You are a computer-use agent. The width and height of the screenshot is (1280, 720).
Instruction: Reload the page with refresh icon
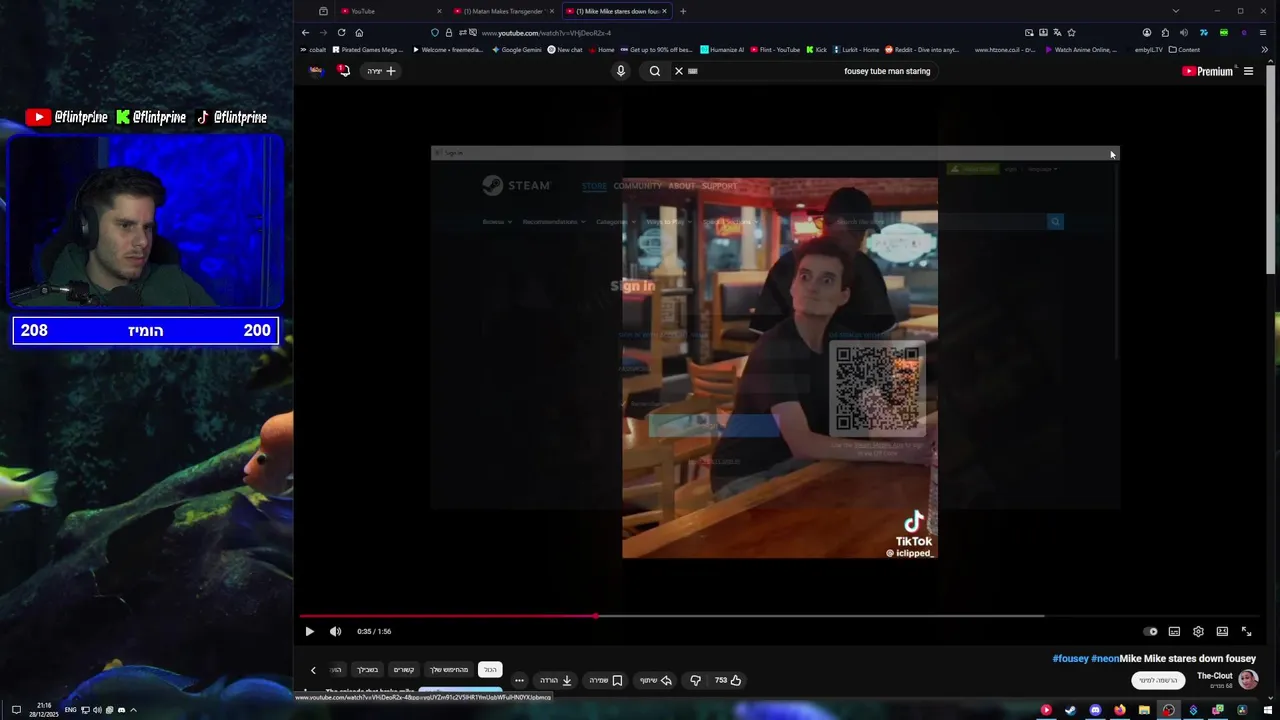click(x=341, y=33)
